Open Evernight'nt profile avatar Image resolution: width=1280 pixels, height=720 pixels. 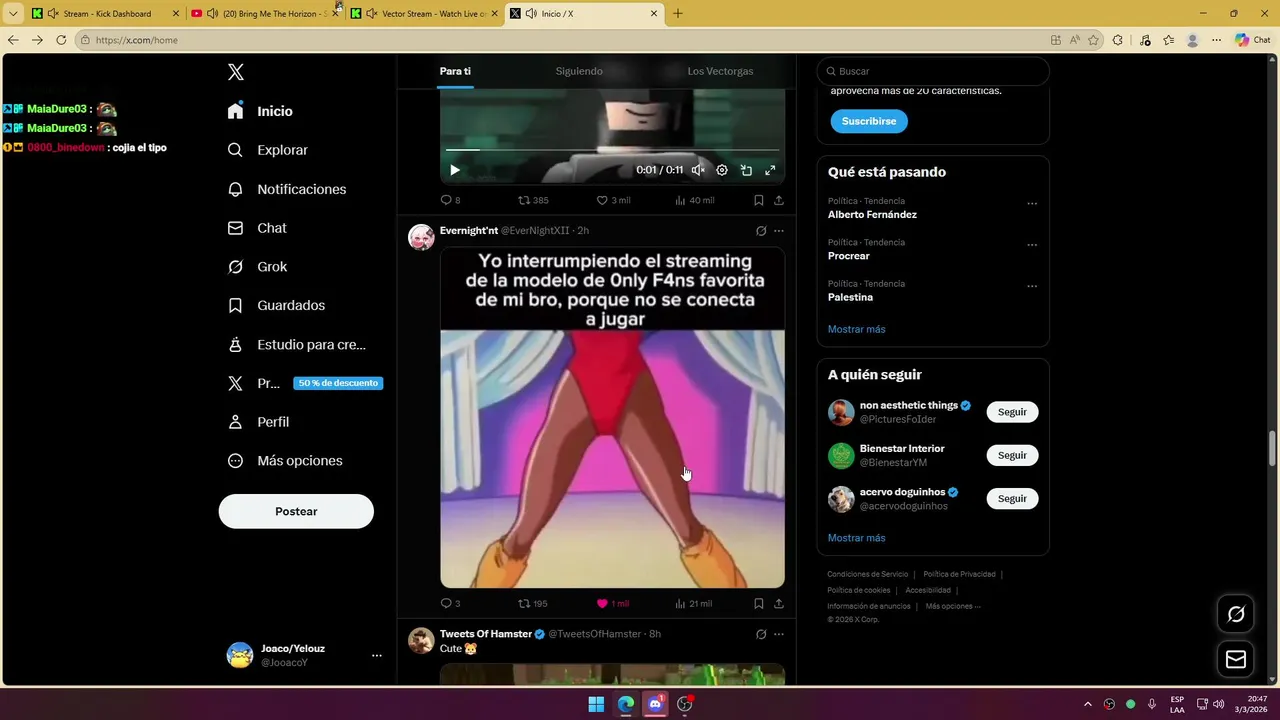421,237
